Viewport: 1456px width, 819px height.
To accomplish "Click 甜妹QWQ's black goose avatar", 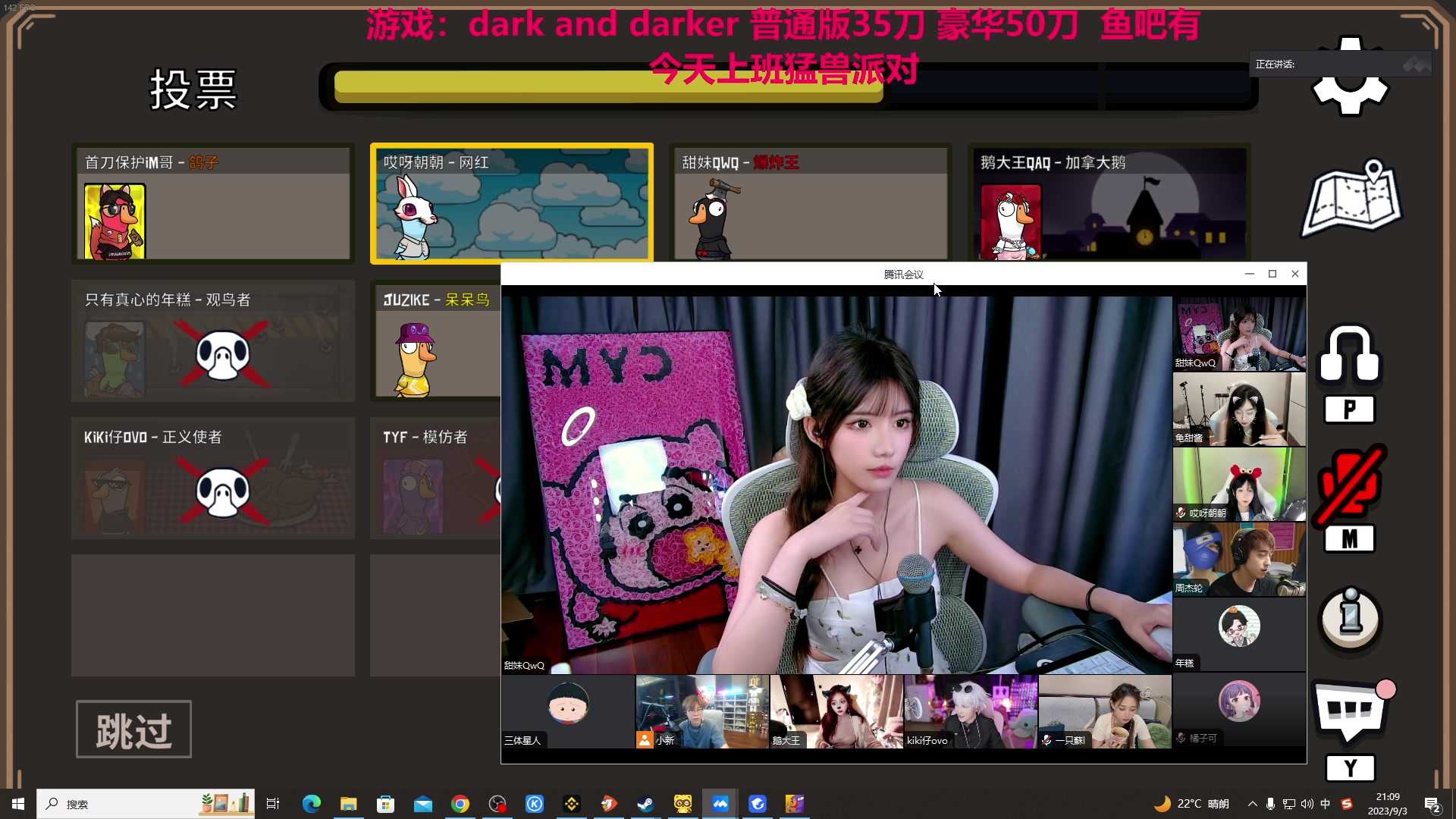I will (x=713, y=220).
